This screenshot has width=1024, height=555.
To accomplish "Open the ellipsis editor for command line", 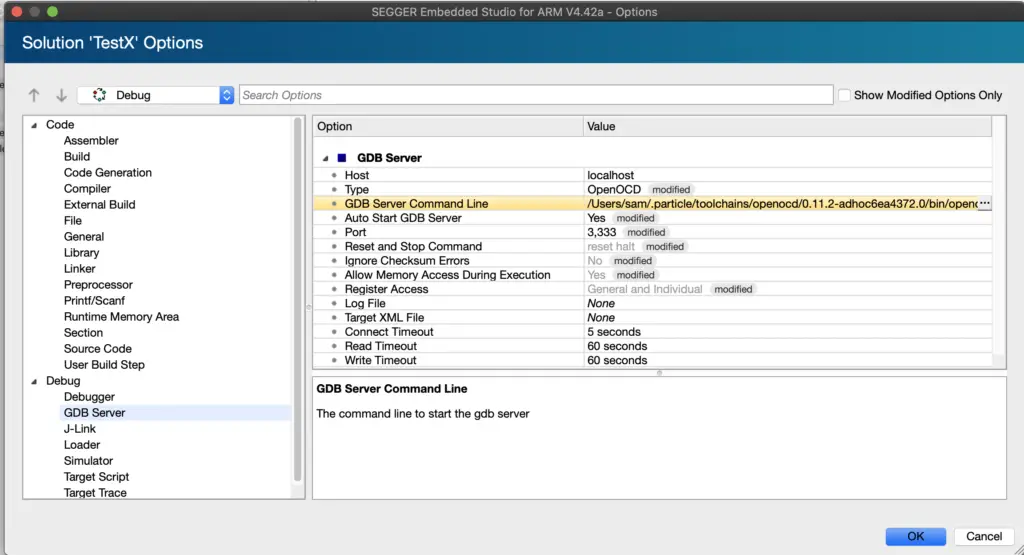I will [984, 204].
